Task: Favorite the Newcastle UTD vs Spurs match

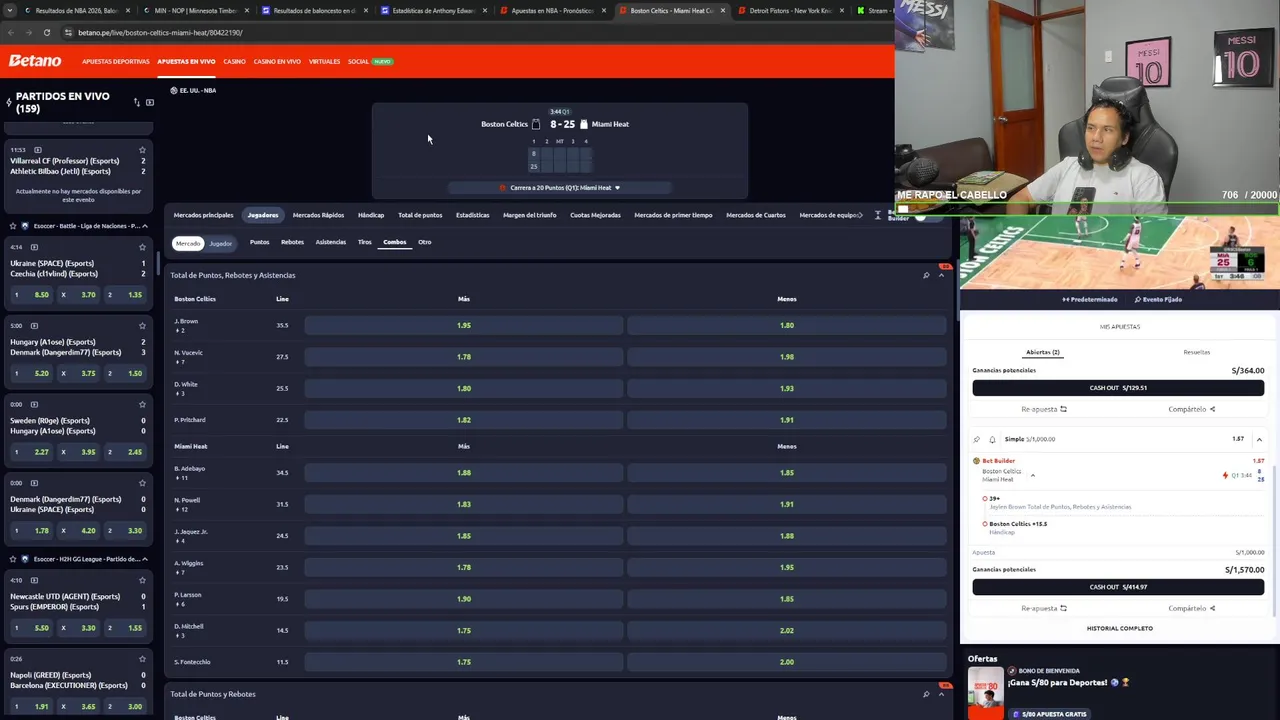Action: [x=142, y=580]
